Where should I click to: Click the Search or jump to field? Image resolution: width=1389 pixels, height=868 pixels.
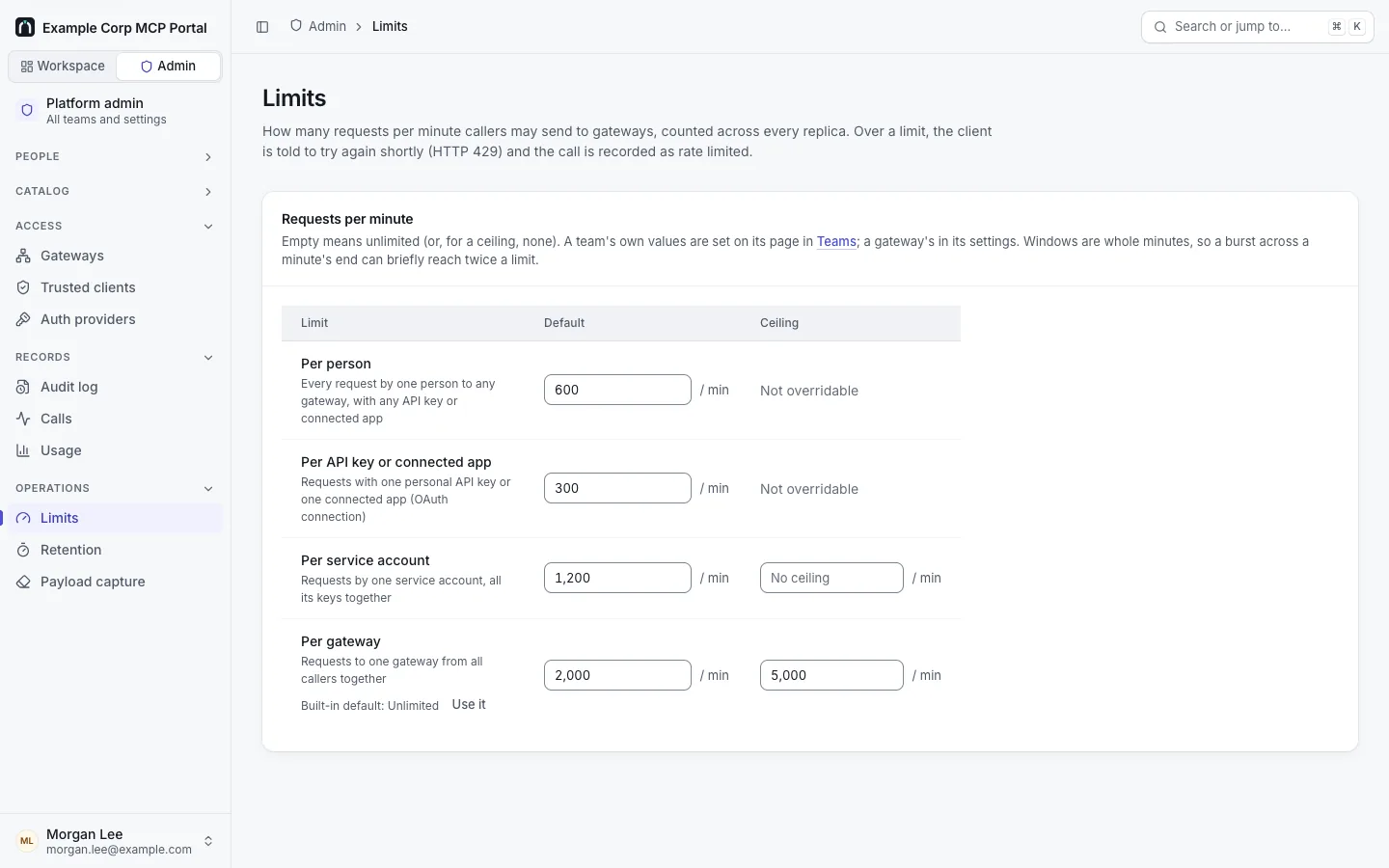(x=1258, y=27)
